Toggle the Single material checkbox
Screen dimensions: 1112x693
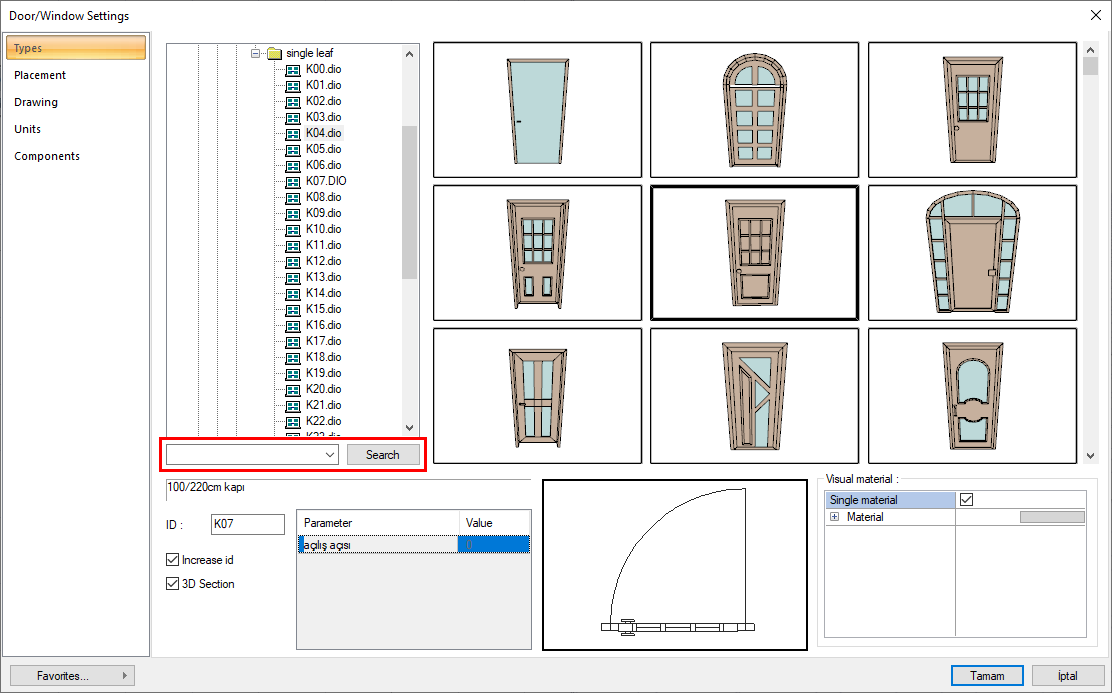[x=966, y=500]
